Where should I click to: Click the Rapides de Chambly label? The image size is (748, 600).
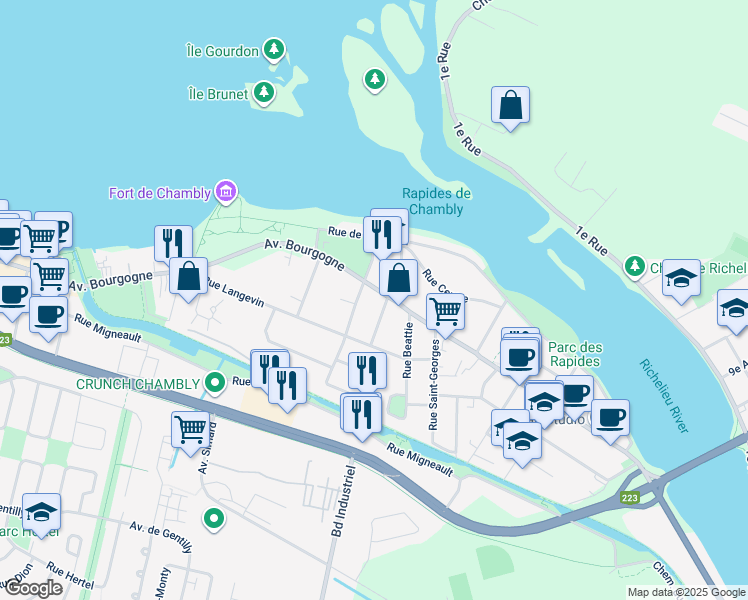(436, 201)
